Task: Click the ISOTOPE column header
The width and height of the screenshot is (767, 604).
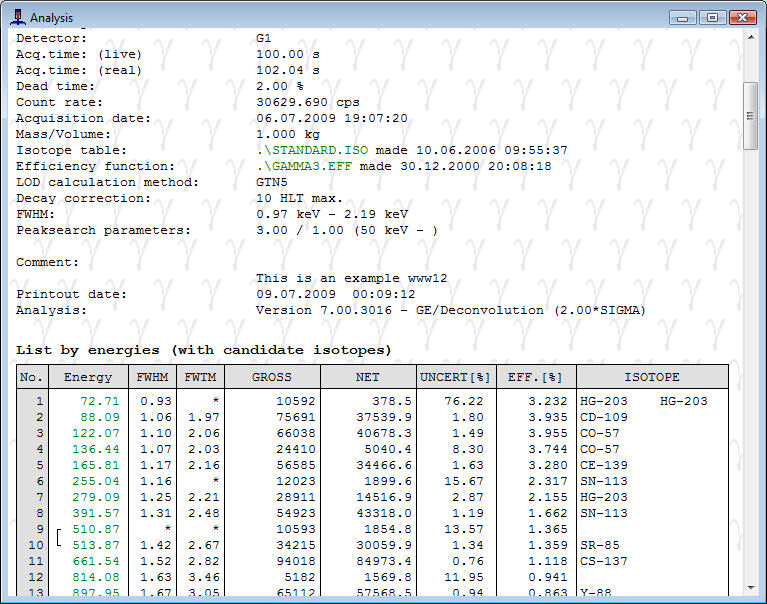Action: (x=651, y=377)
